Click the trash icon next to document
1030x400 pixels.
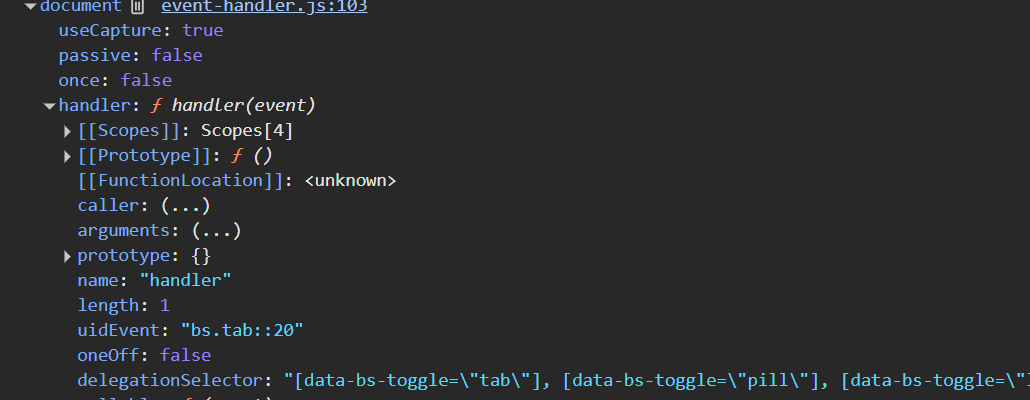pyautogui.click(x=137, y=7)
